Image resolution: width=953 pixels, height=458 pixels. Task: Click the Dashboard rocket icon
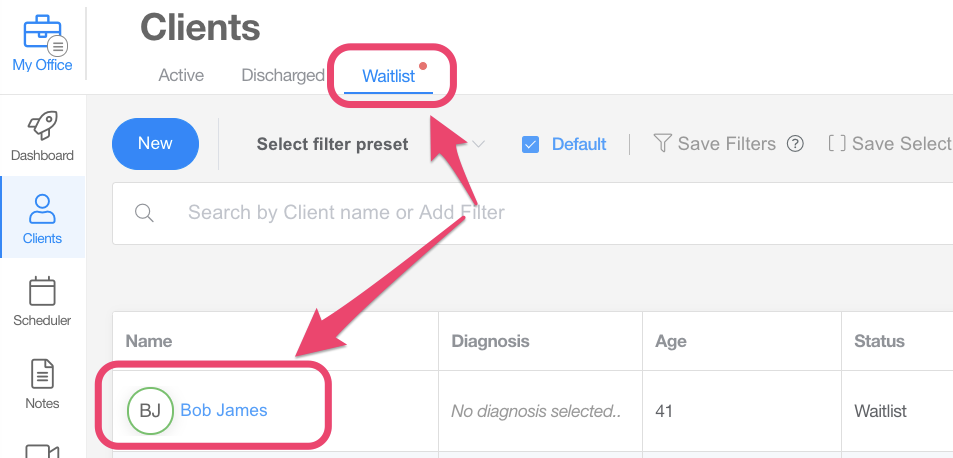click(x=42, y=125)
